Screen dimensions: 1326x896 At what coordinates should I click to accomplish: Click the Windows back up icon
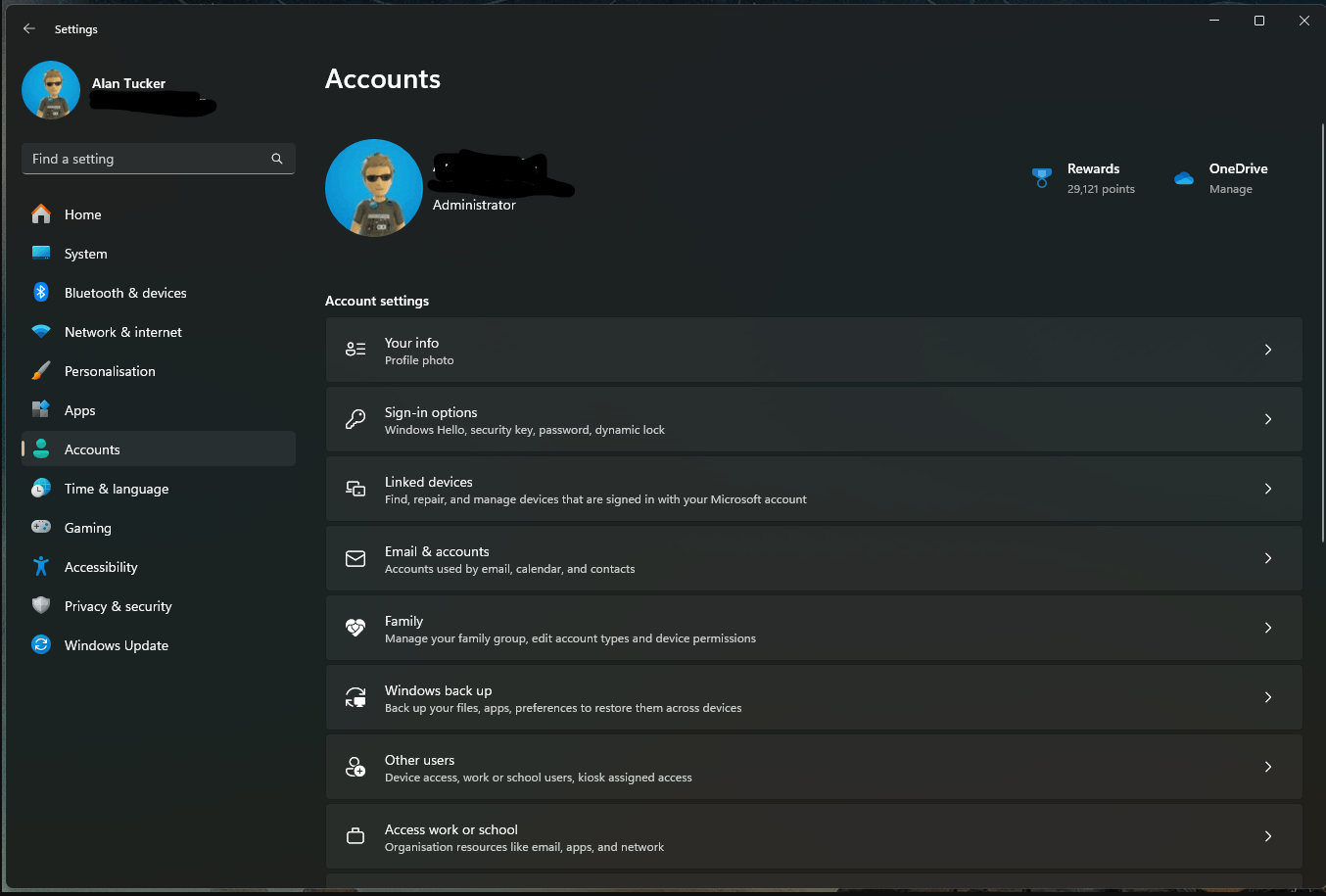[x=355, y=697]
